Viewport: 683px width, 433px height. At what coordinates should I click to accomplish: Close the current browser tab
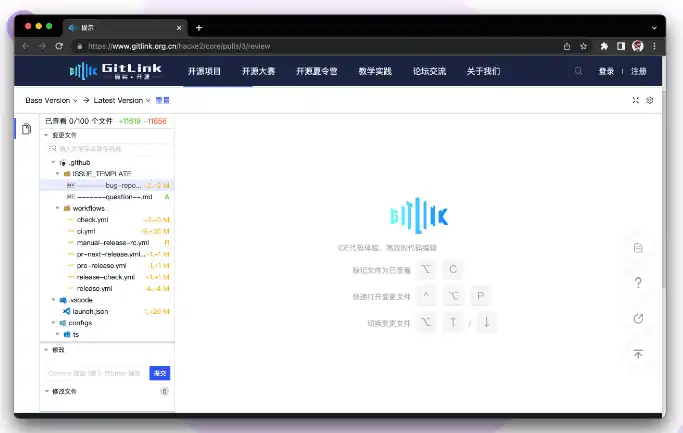point(179,28)
